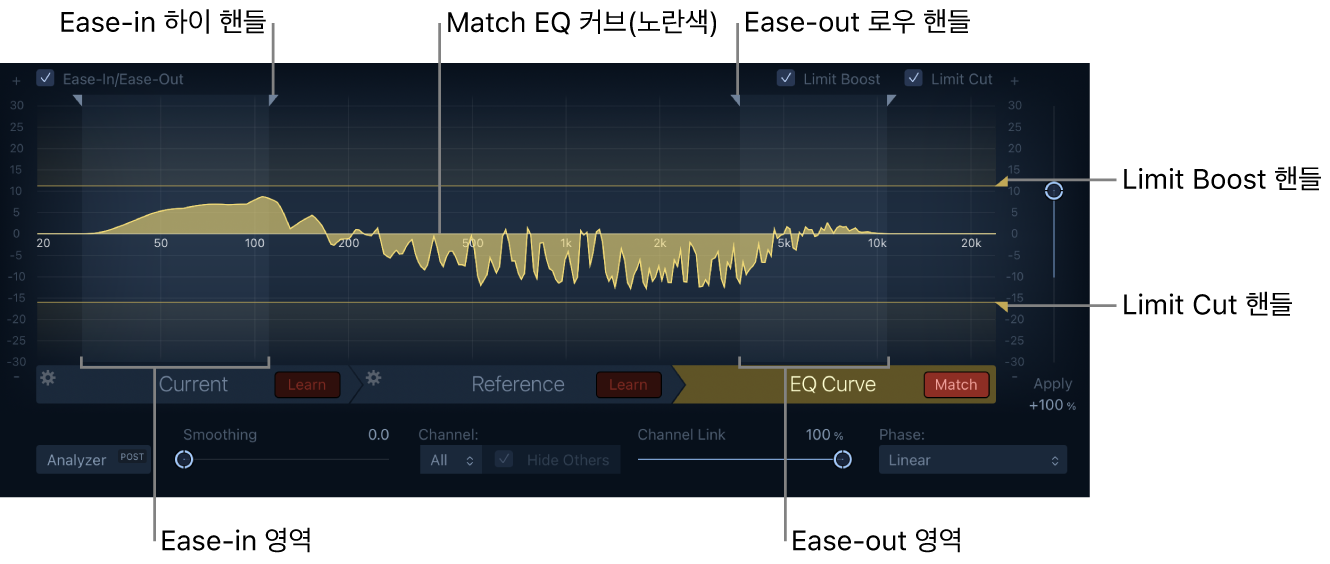The height and width of the screenshot is (564, 1330).
Task: Select the Reference section tab
Action: pos(518,384)
